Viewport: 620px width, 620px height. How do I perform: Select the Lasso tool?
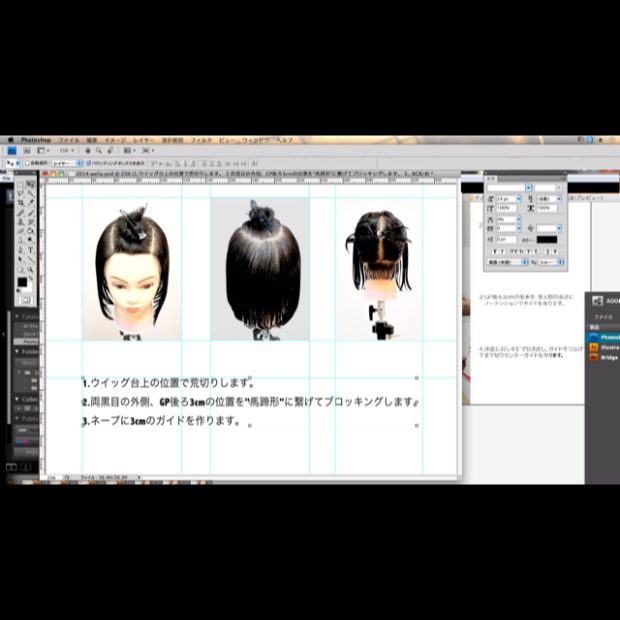tap(20, 193)
